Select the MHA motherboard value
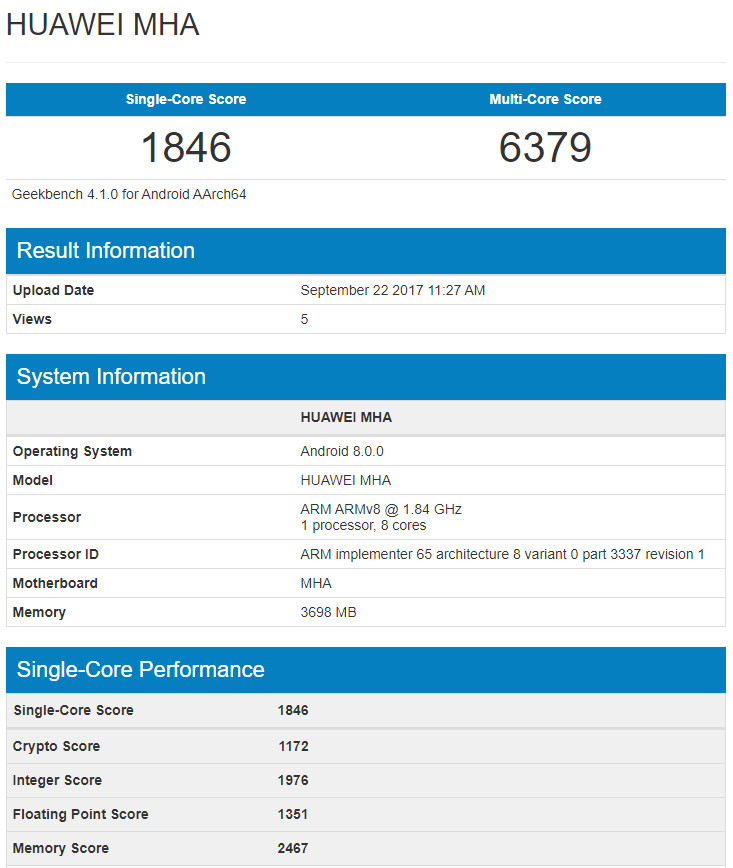The width and height of the screenshot is (733, 868). point(316,583)
